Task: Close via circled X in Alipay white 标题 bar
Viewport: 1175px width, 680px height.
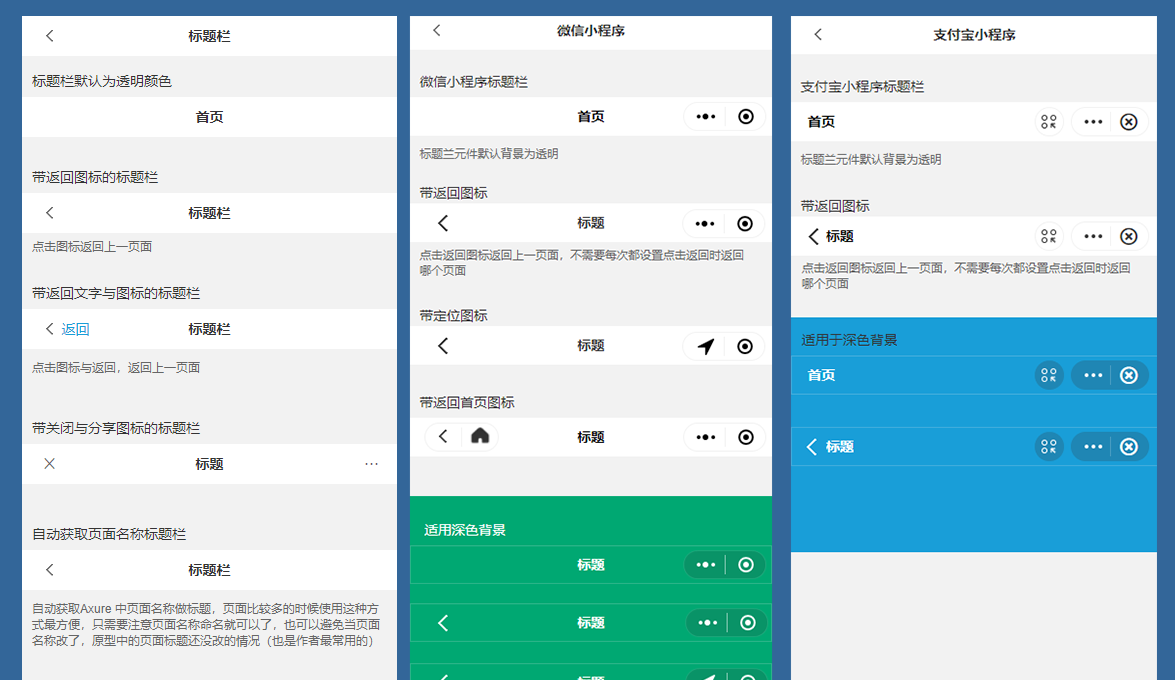Action: pos(1129,237)
